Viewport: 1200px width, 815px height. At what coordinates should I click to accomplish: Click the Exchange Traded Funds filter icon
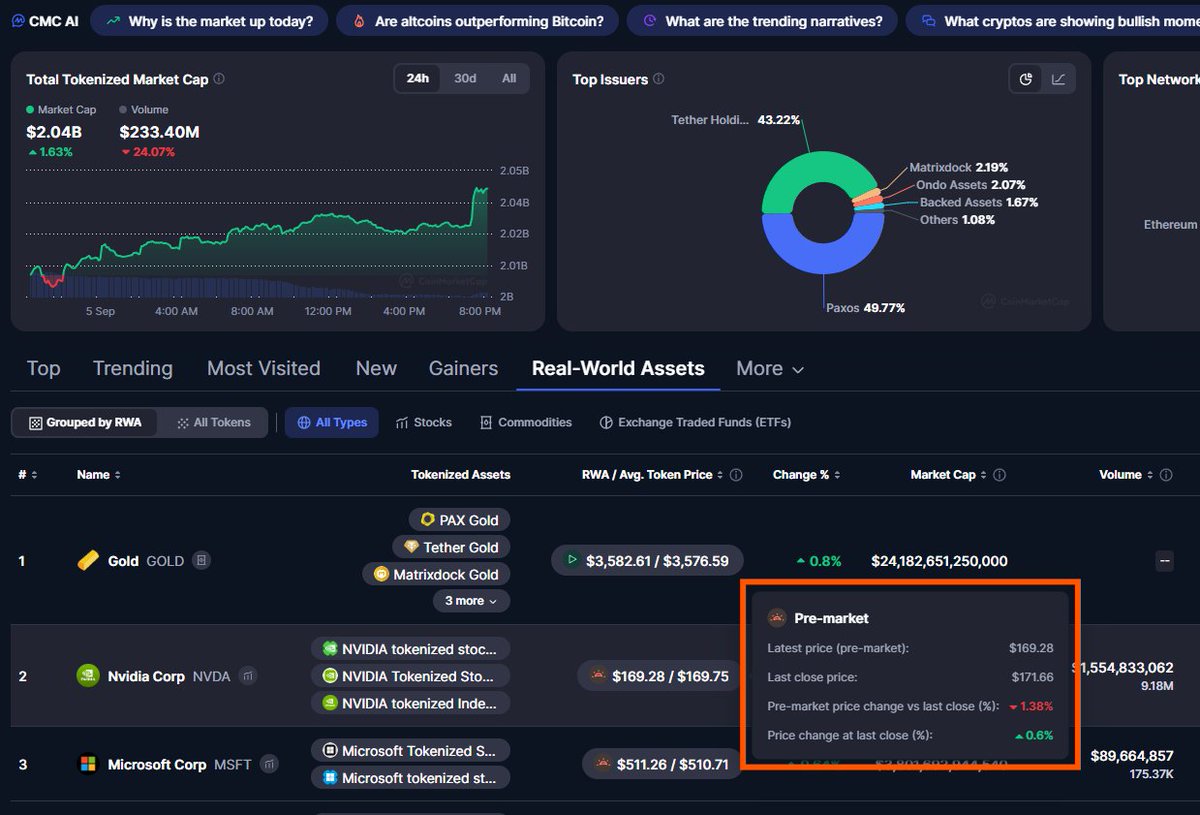(x=606, y=423)
